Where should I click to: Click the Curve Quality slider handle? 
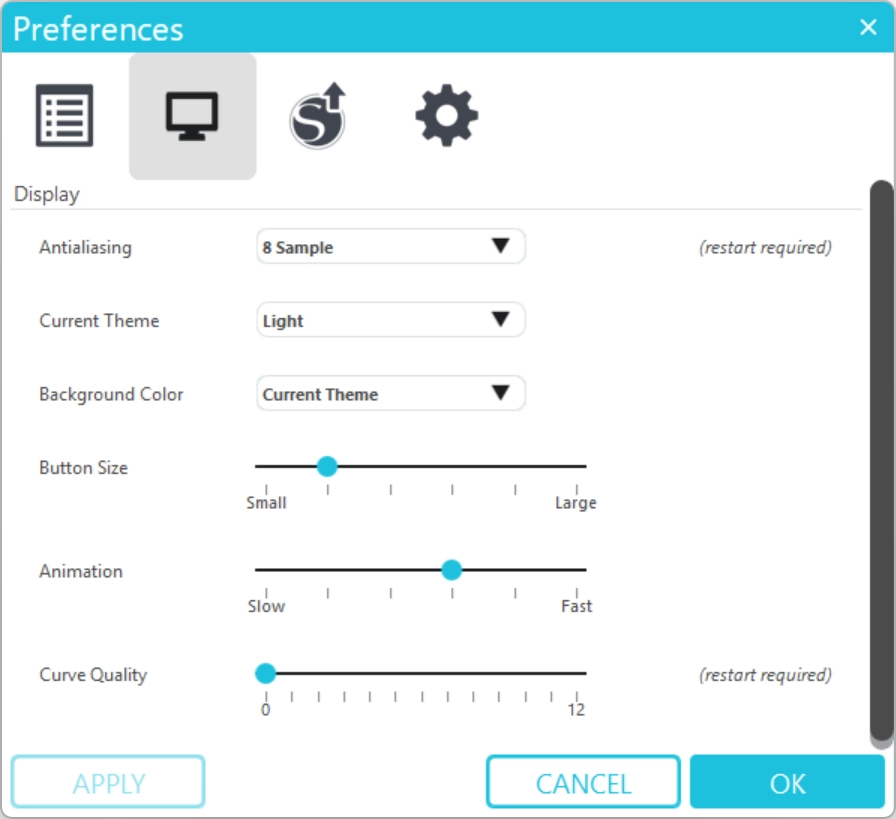pos(265,674)
